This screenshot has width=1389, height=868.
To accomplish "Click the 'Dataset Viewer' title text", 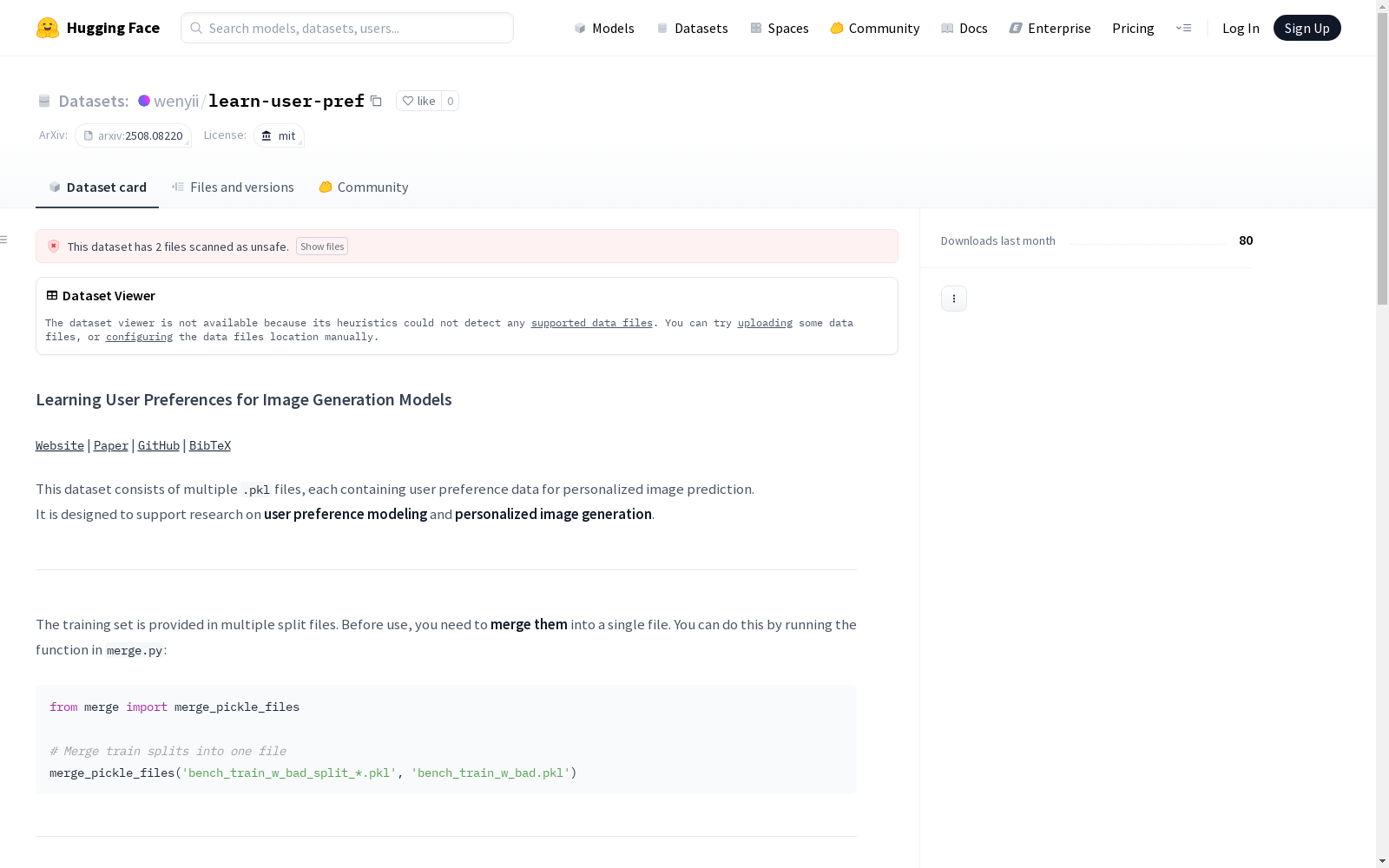I will pyautogui.click(x=109, y=295).
